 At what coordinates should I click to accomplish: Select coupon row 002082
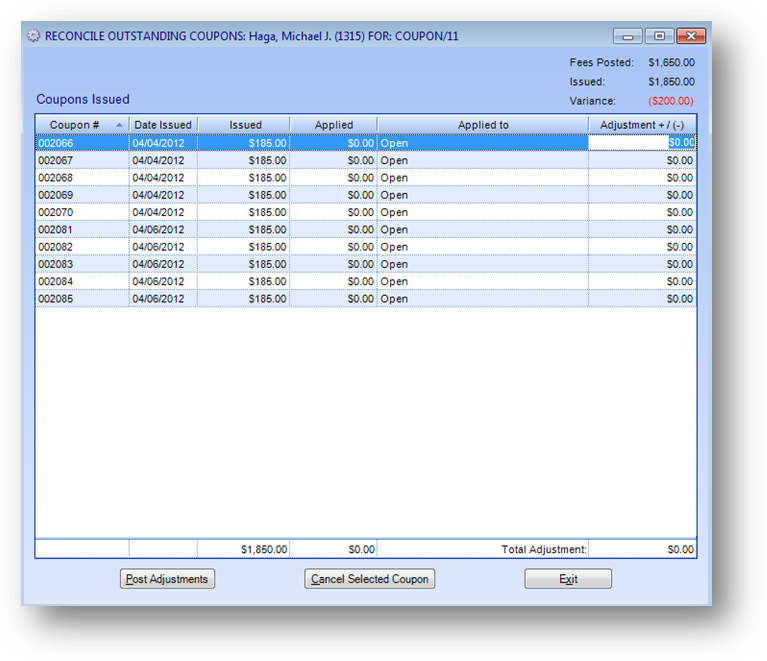[x=365, y=247]
